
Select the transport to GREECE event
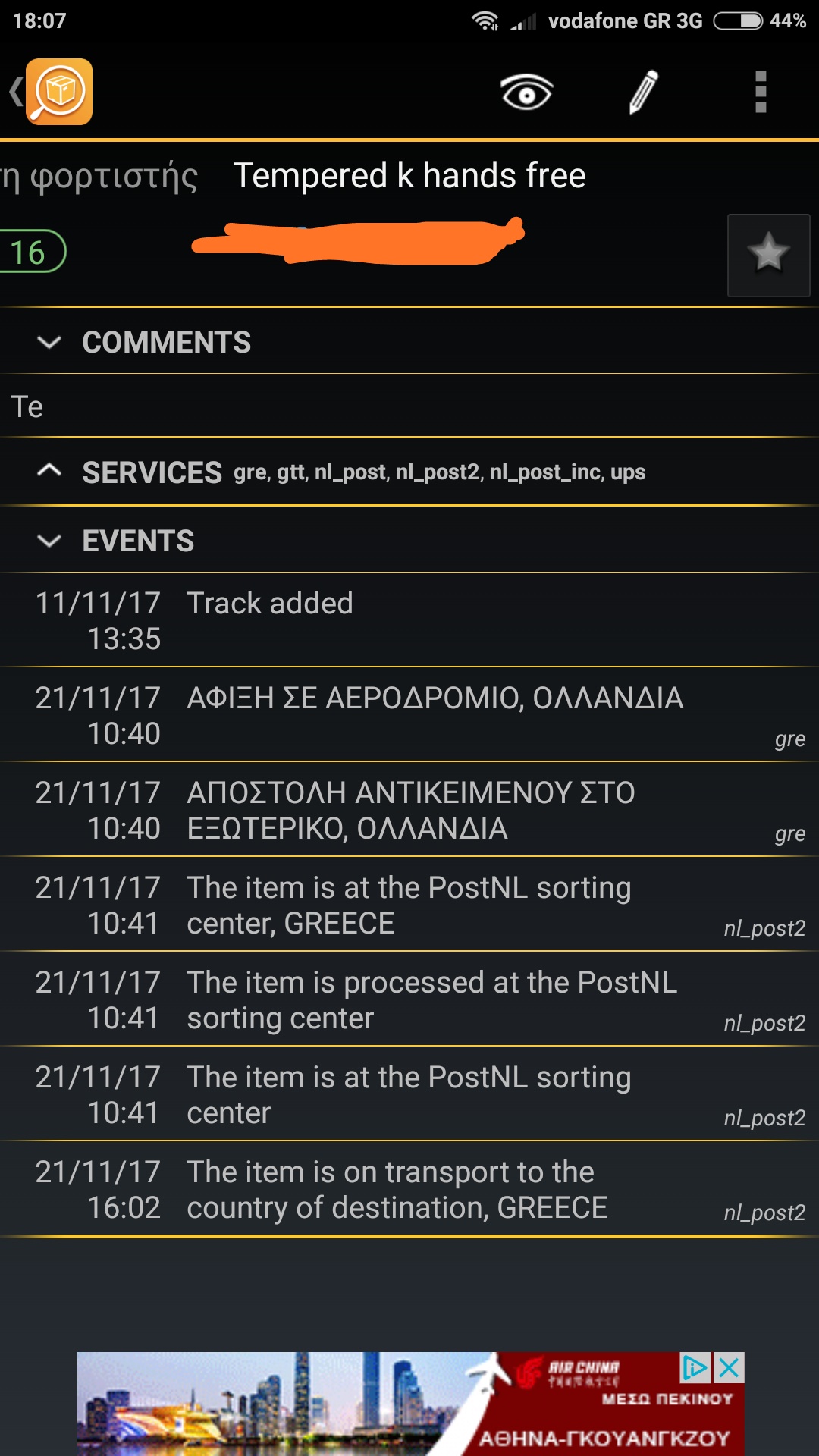409,1189
